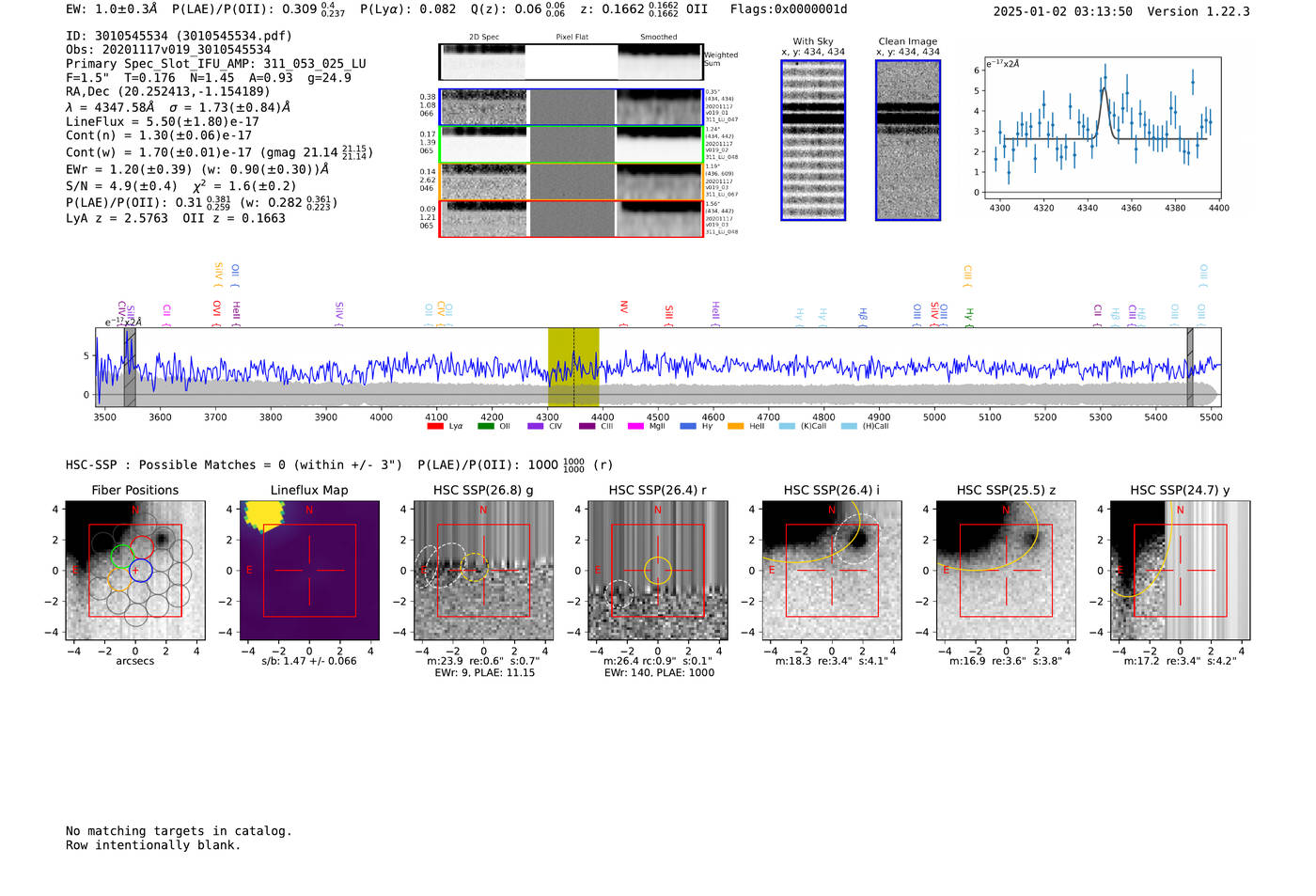Click the orange HeII legend swatch
1316x896 pixels.
(735, 426)
